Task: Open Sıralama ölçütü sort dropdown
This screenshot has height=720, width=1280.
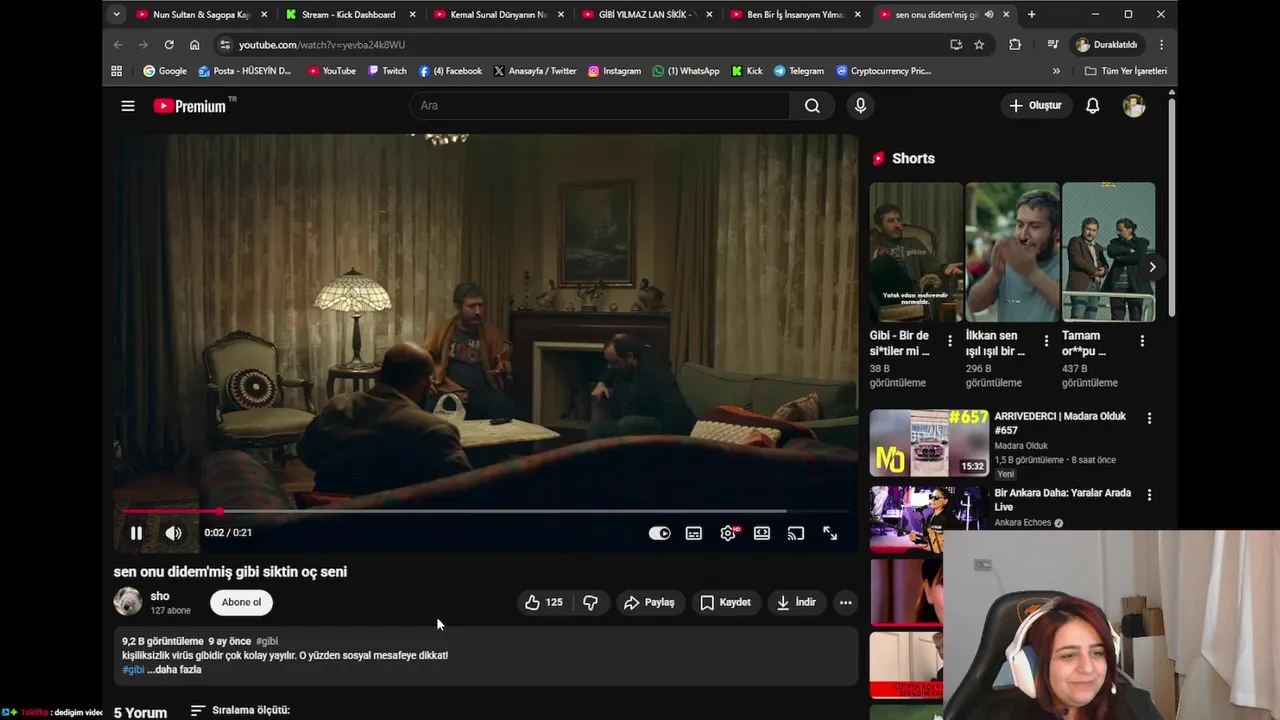Action: (240, 710)
